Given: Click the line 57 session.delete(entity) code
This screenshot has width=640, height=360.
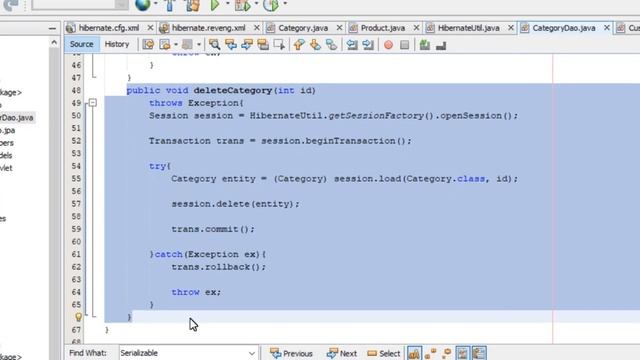Looking at the screenshot, I should [235, 204].
